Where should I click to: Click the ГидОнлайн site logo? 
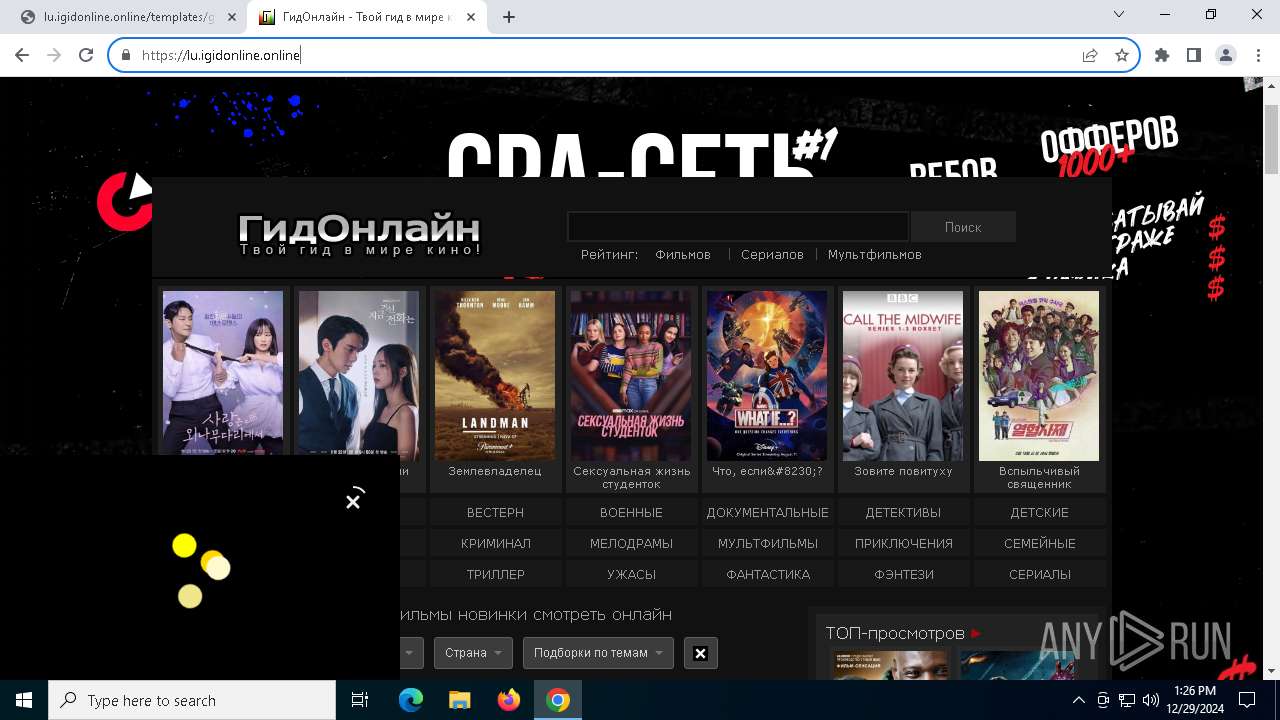tap(359, 232)
